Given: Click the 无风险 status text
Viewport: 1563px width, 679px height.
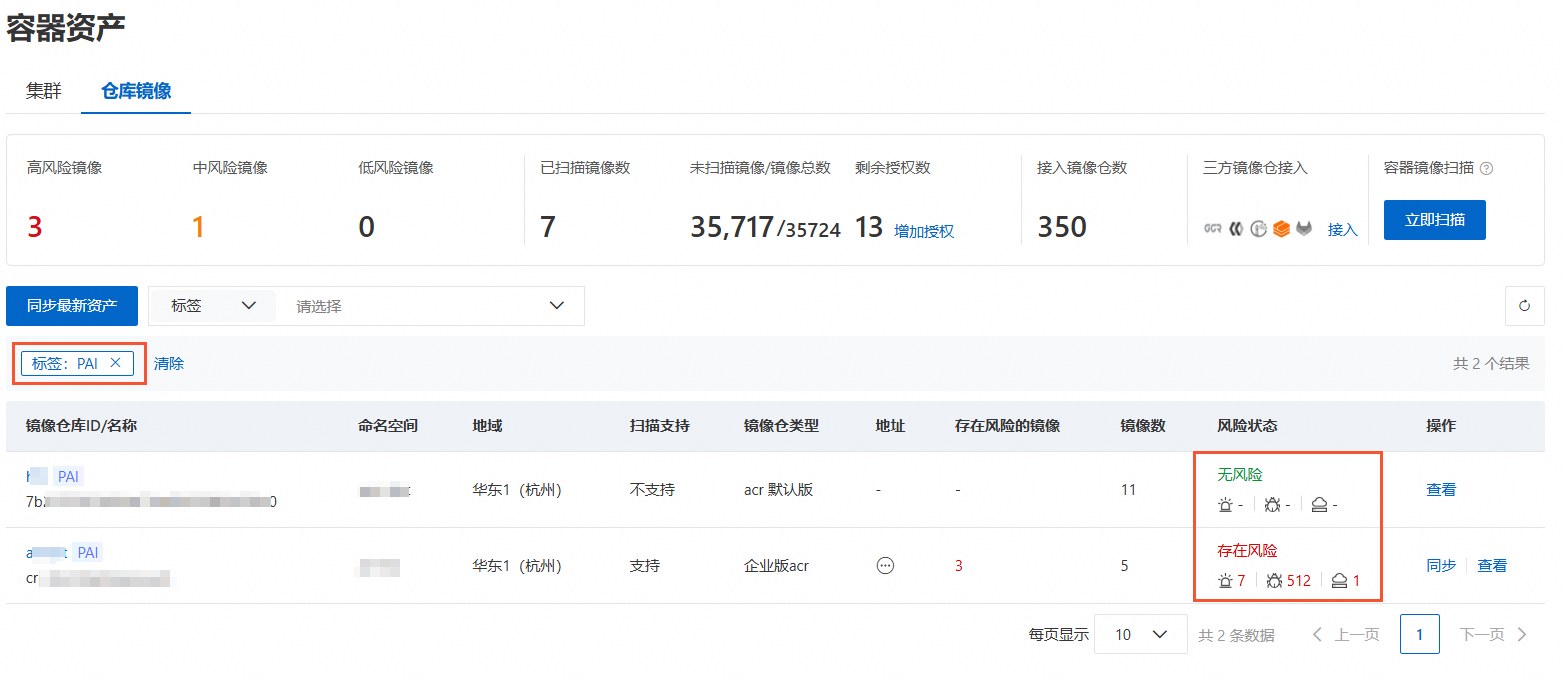Looking at the screenshot, I should pos(1240,474).
